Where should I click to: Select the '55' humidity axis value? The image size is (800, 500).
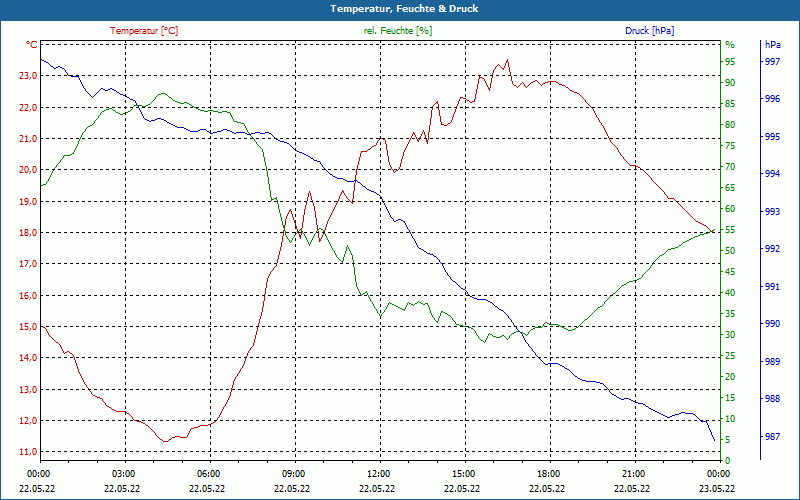point(730,230)
